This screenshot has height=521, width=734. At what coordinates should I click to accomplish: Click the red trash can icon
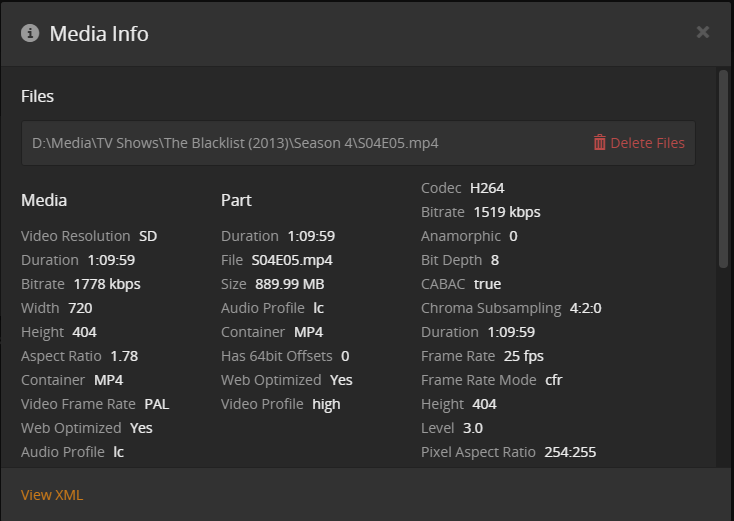pos(600,142)
